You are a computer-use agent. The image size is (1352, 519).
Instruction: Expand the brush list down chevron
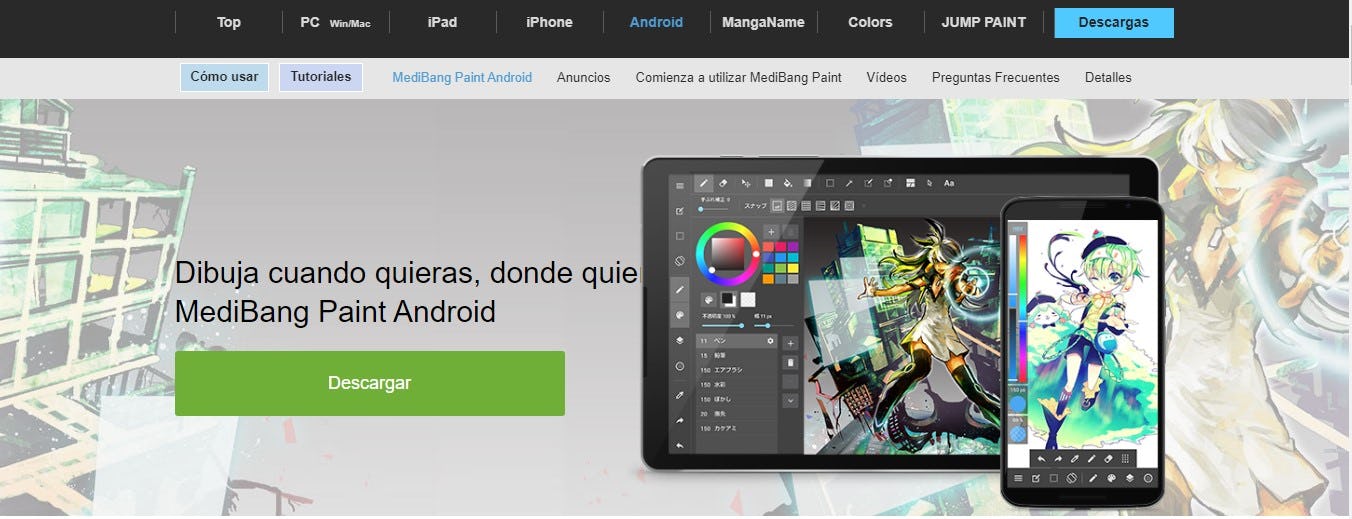coord(790,400)
